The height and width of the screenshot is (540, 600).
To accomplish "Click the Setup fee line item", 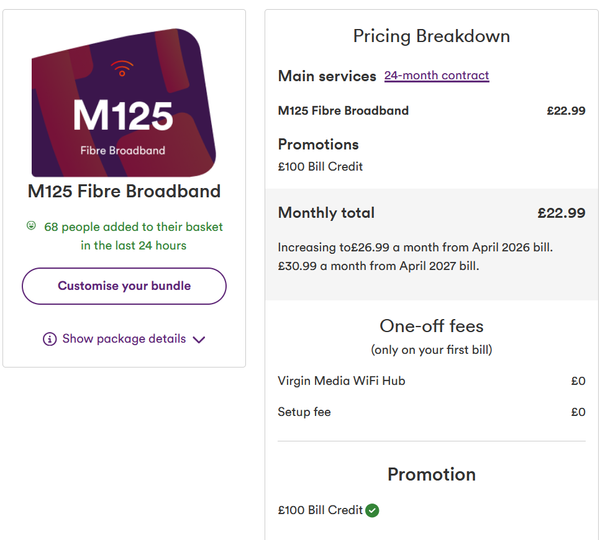I will [x=304, y=412].
